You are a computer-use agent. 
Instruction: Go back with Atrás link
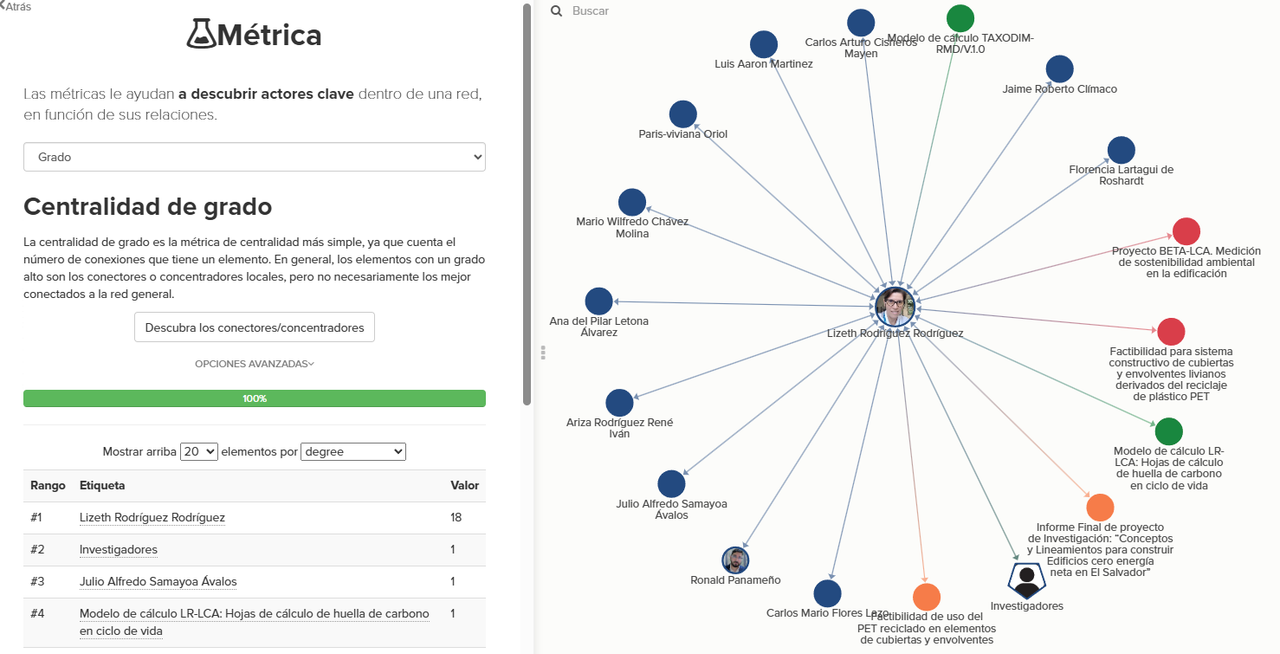pyautogui.click(x=16, y=6)
